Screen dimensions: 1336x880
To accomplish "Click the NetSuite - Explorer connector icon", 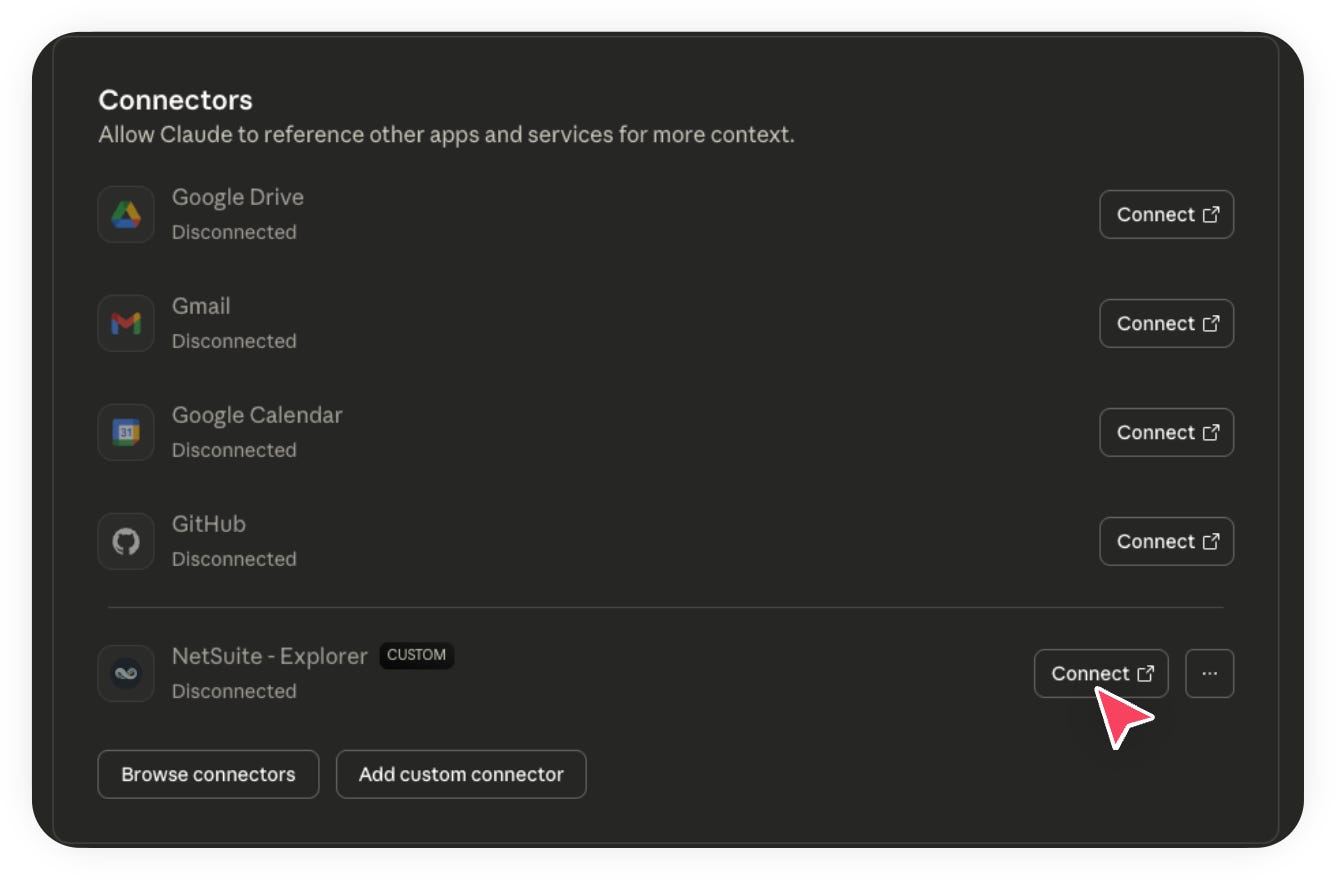I will [126, 673].
